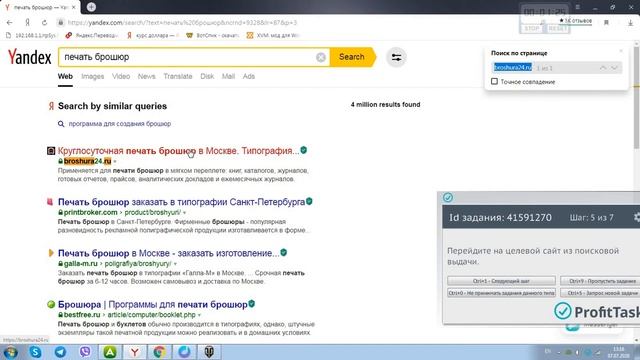640x360 pixels.
Task: Click green shield badge on galla-m result
Action: pyautogui.click(x=284, y=253)
